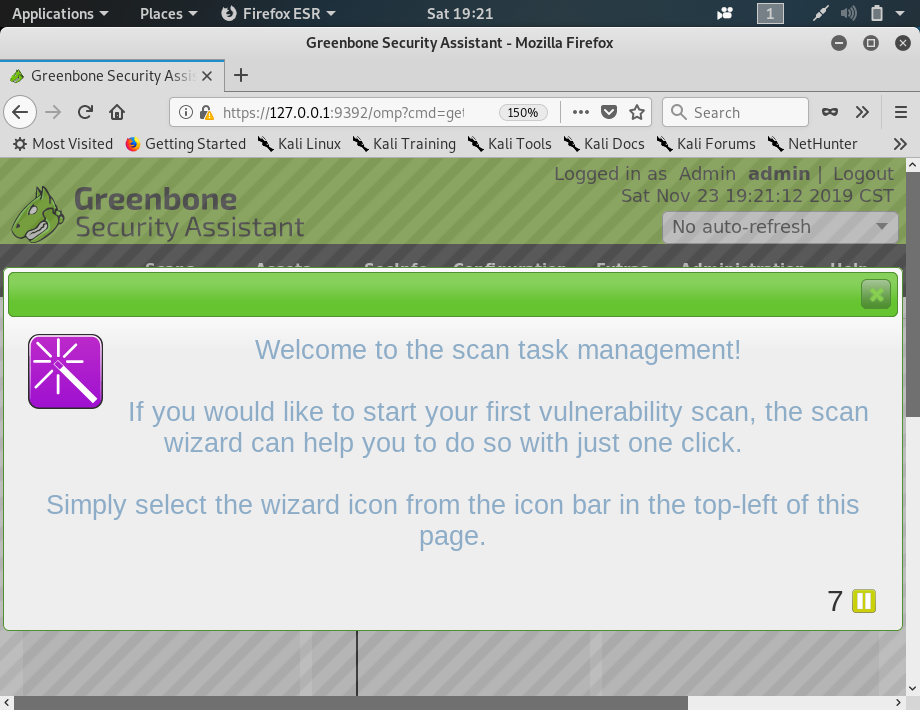This screenshot has height=710, width=920.
Task: Click the private browsing mask icon
Action: (830, 111)
